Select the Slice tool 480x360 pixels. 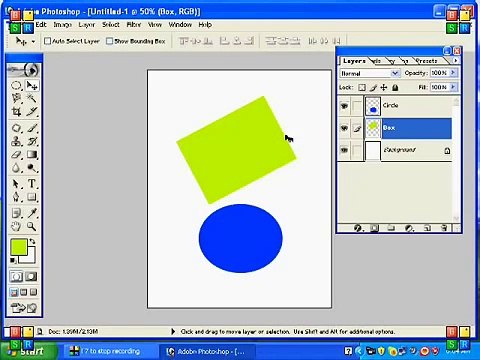32,111
